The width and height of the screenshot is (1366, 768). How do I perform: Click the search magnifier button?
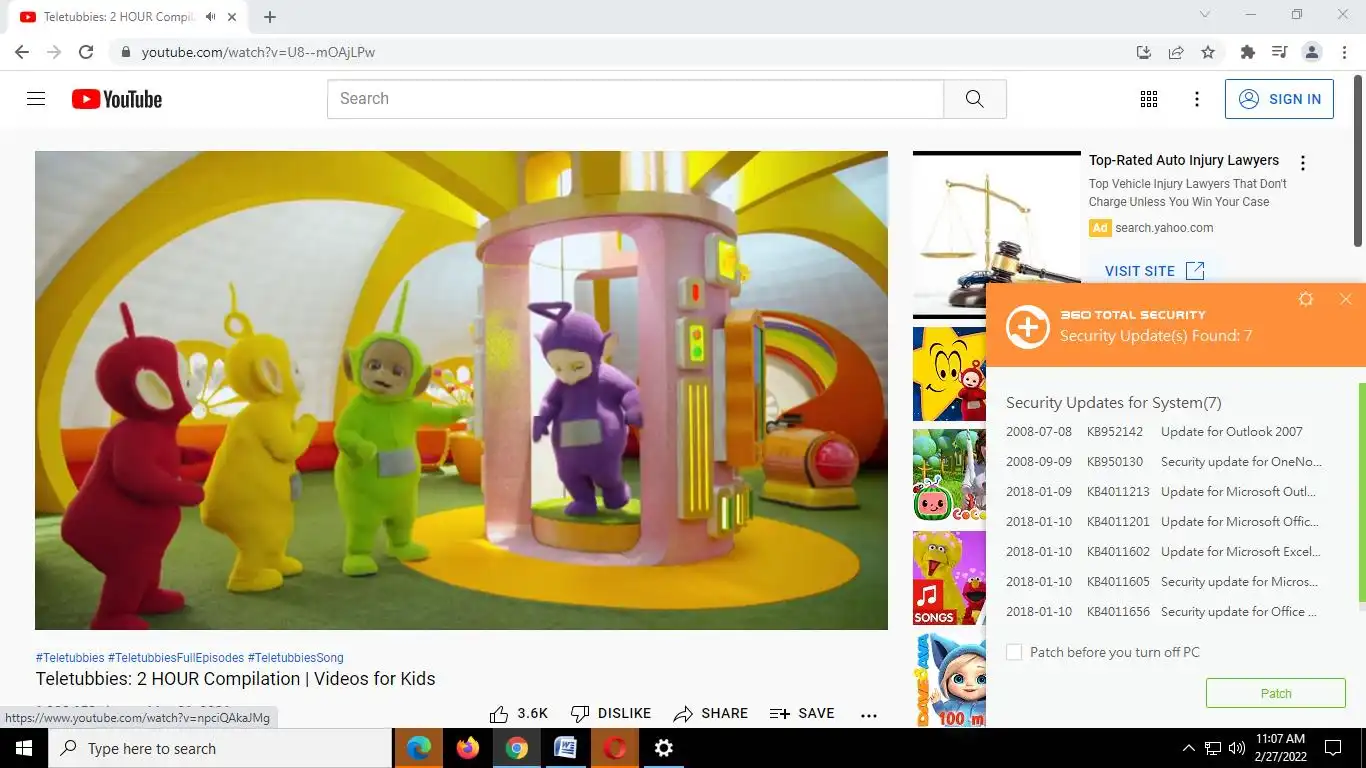975,99
